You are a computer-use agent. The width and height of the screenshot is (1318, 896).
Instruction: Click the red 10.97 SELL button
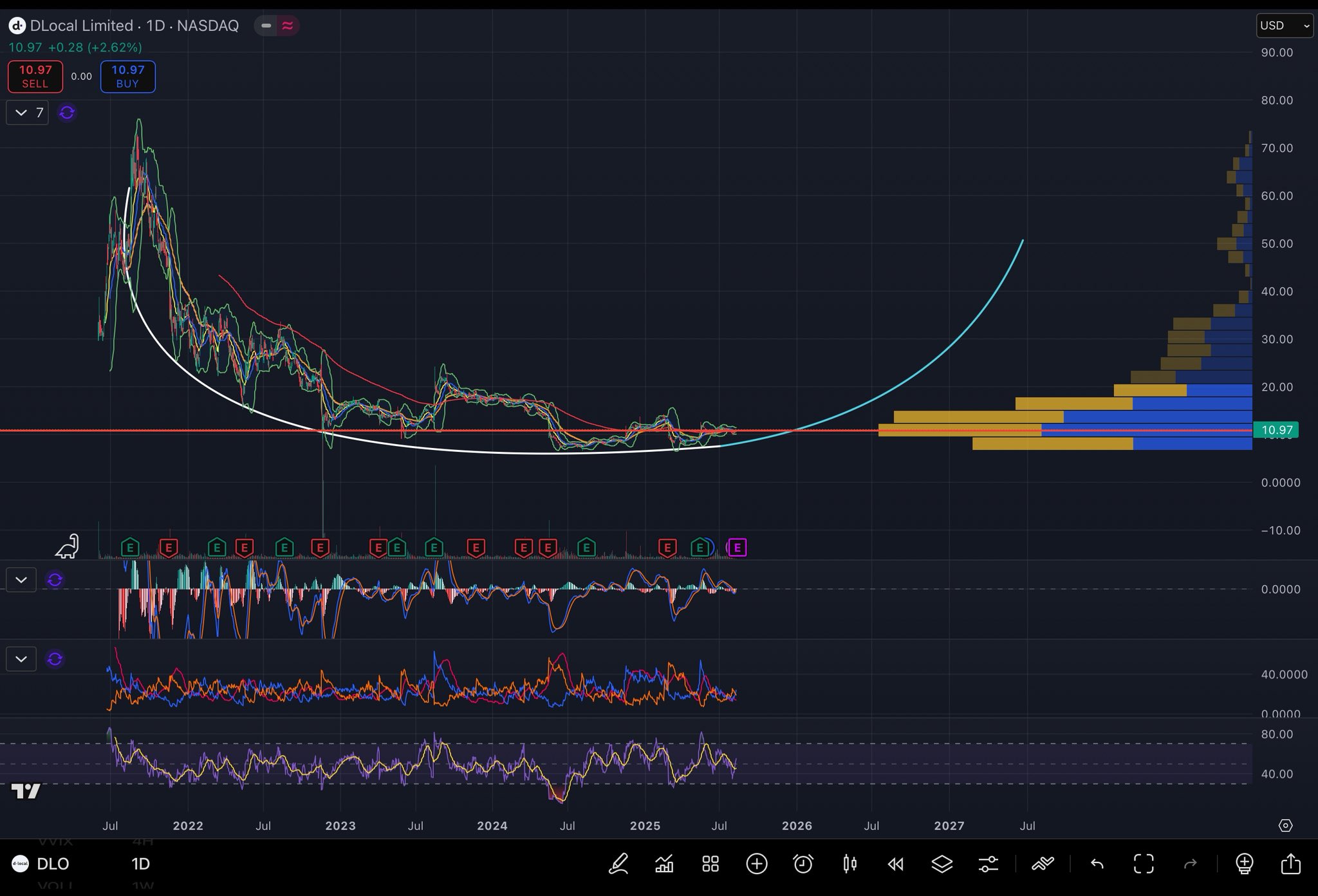[x=35, y=77]
